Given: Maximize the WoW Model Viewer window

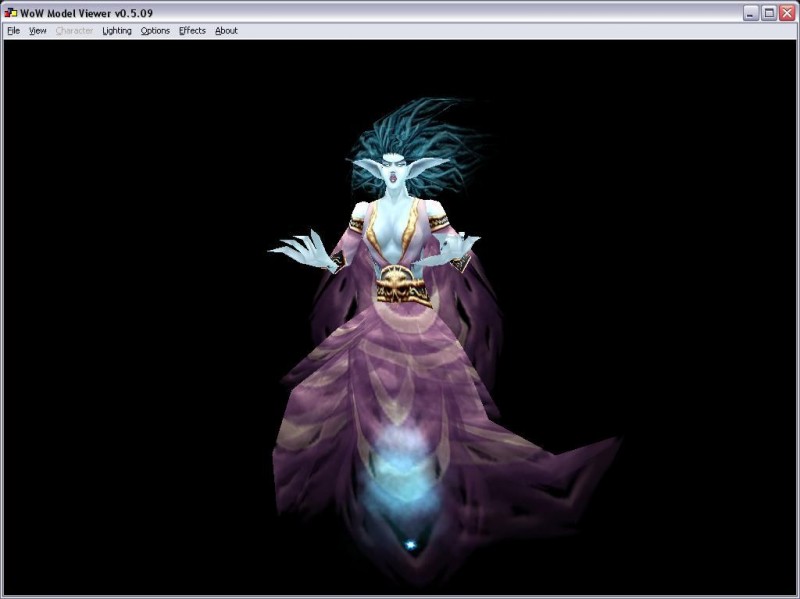Looking at the screenshot, I should point(769,13).
